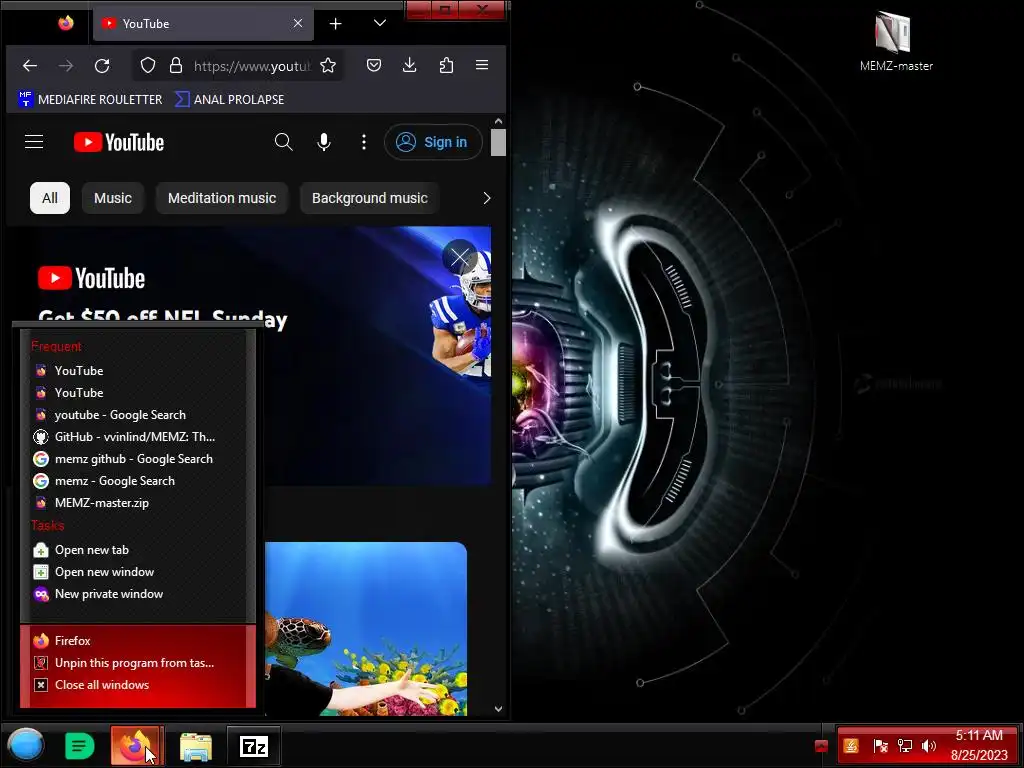Click the orange Java update tray icon
1024x768 pixels.
[851, 746]
